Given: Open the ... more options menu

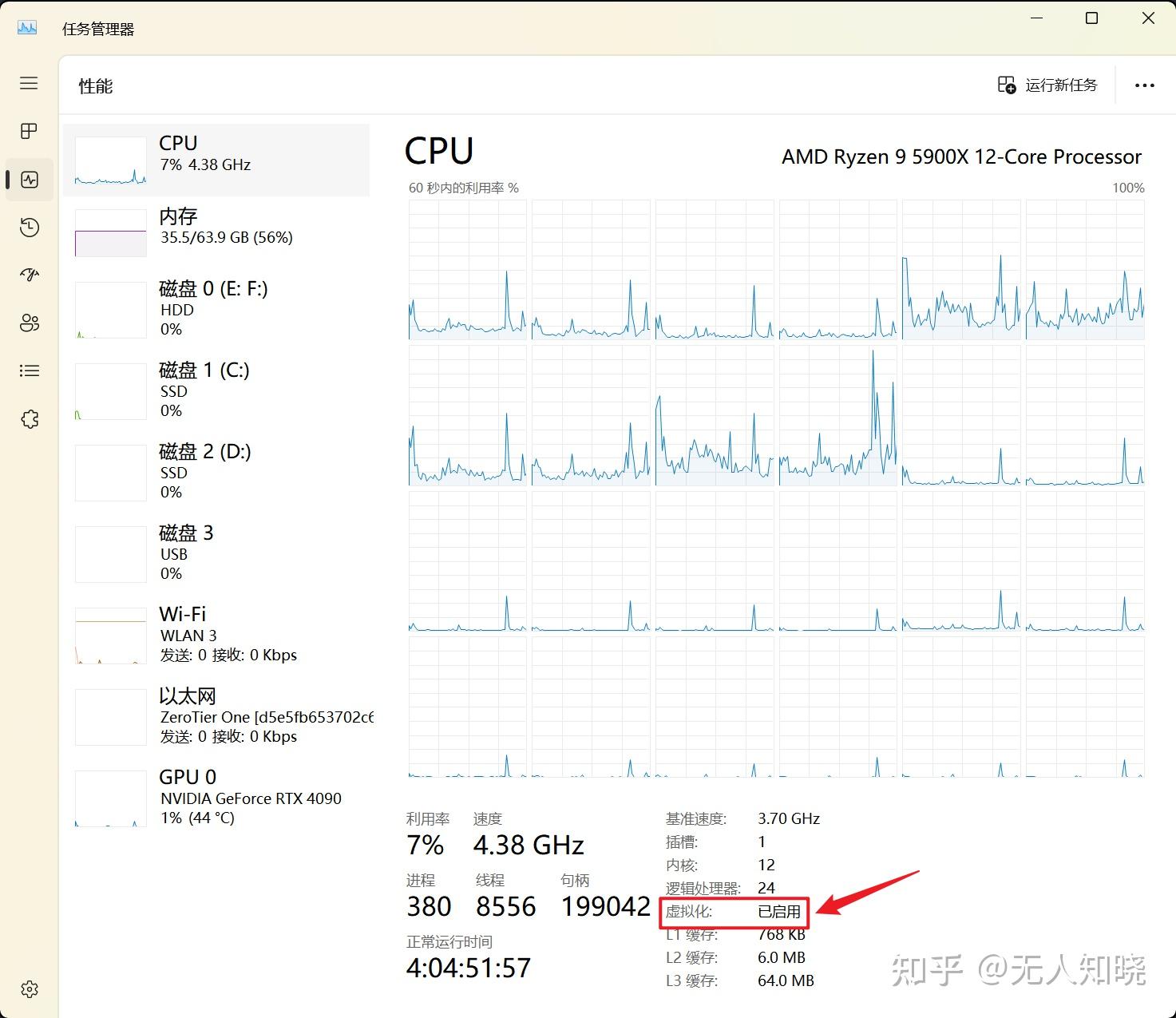Looking at the screenshot, I should [1145, 85].
